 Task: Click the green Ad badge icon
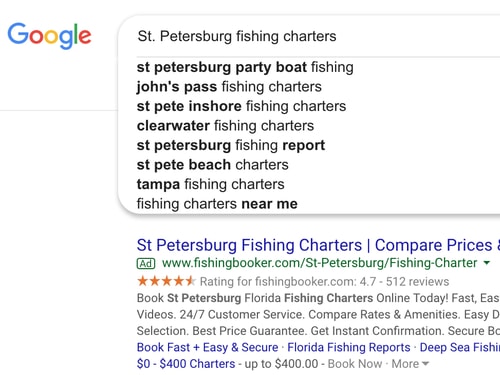point(146,264)
